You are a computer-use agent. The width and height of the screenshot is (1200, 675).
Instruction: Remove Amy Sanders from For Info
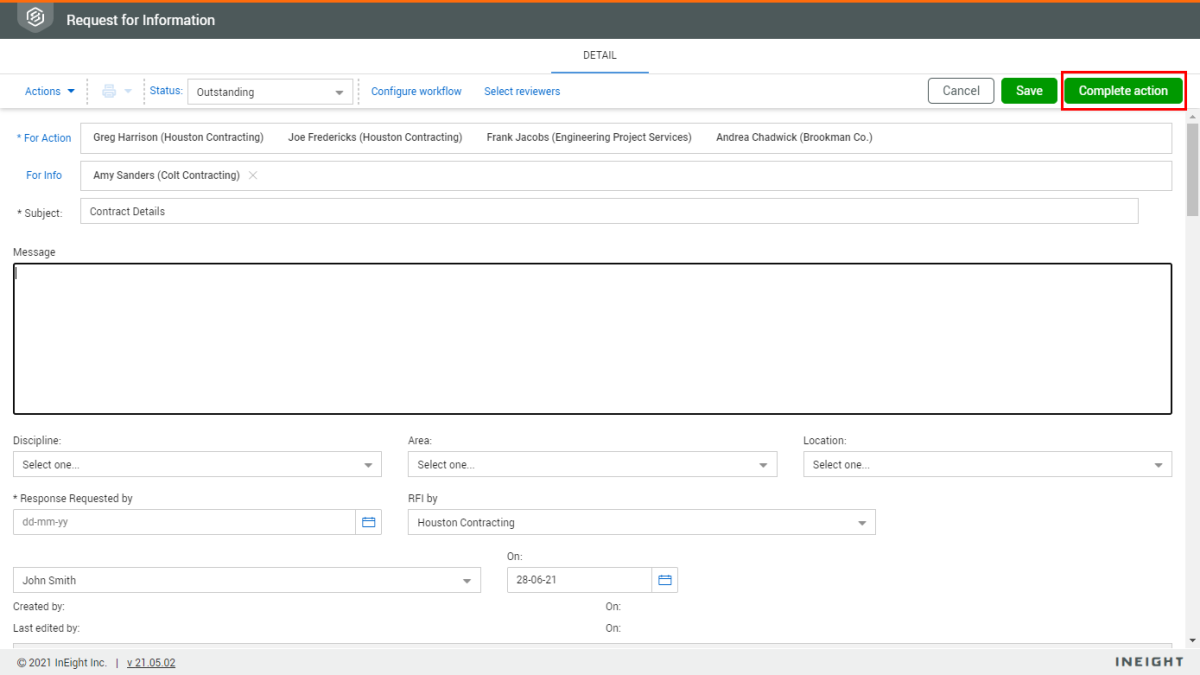click(253, 175)
